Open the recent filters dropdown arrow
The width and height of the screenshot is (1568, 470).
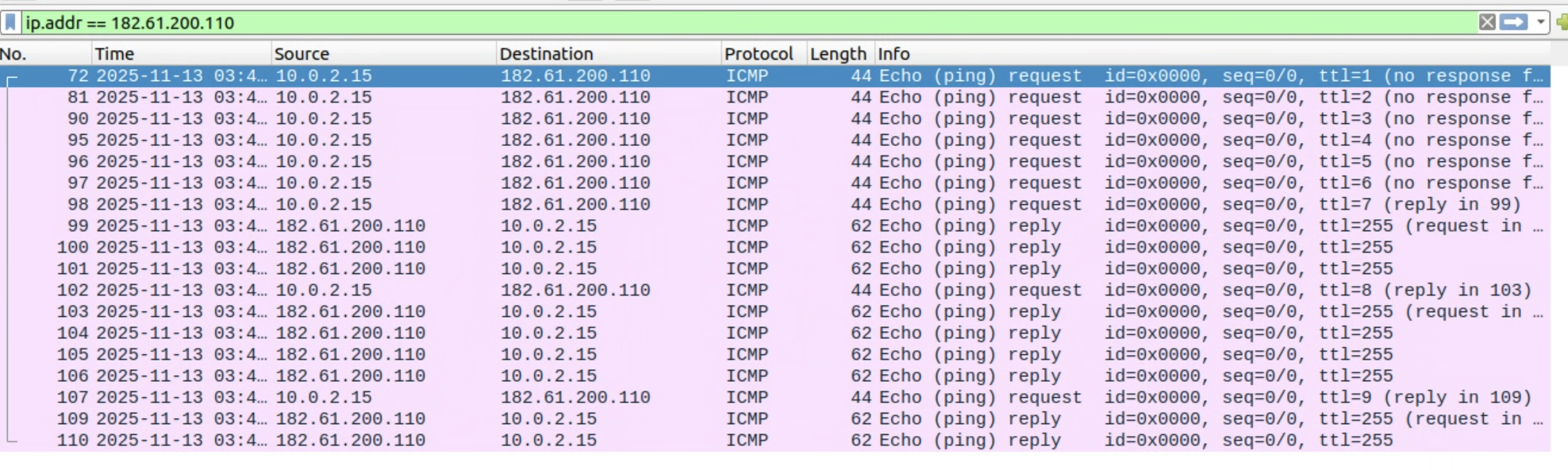point(1540,22)
